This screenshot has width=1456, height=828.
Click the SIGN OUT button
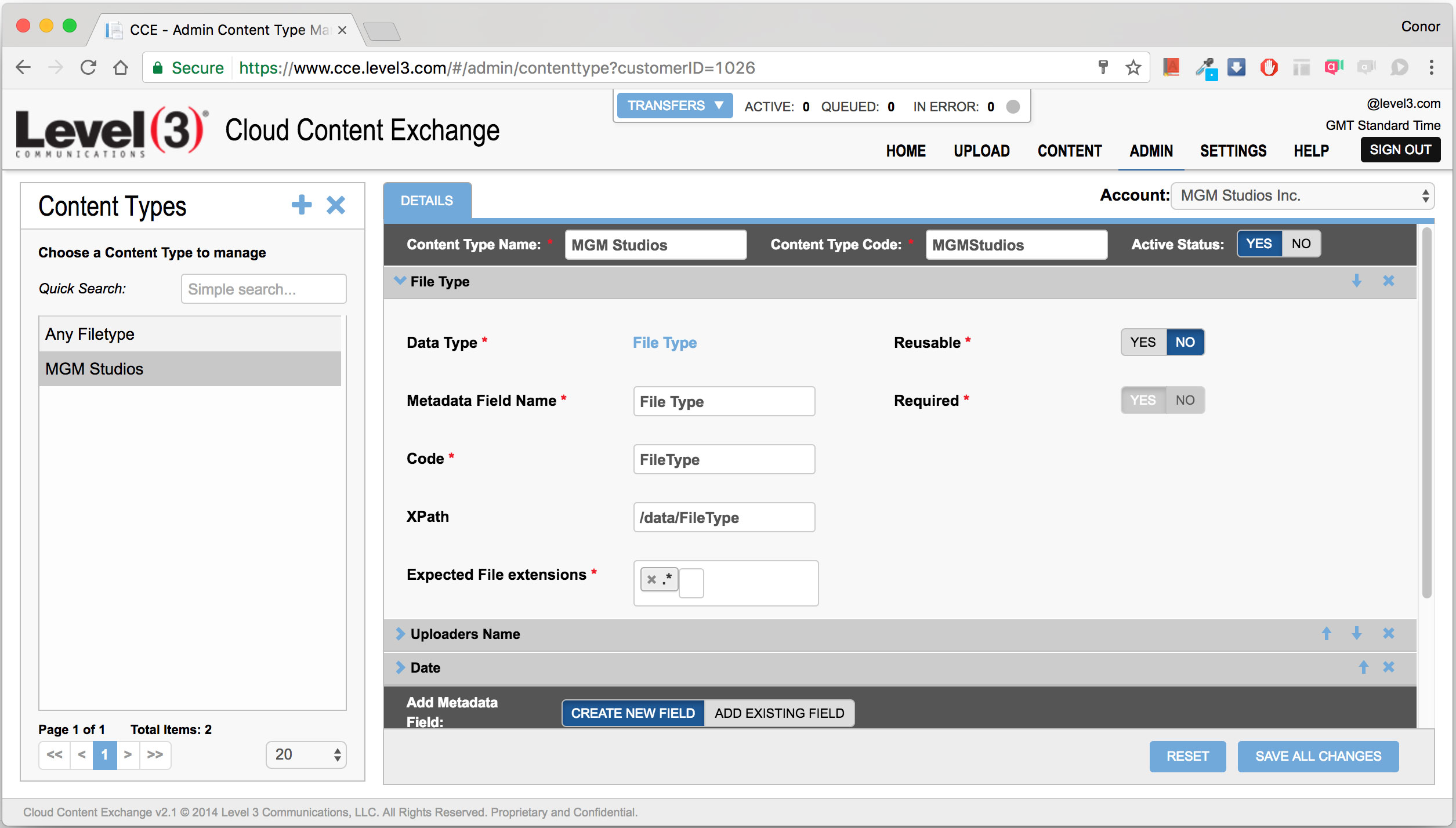tap(1400, 150)
